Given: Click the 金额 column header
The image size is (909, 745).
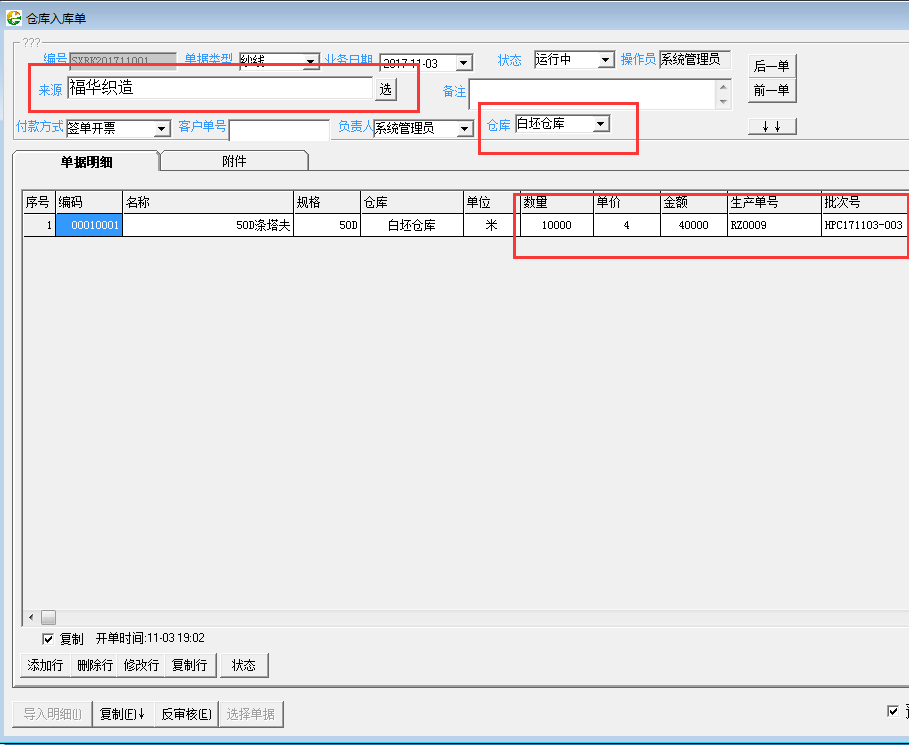Looking at the screenshot, I should [x=694, y=202].
